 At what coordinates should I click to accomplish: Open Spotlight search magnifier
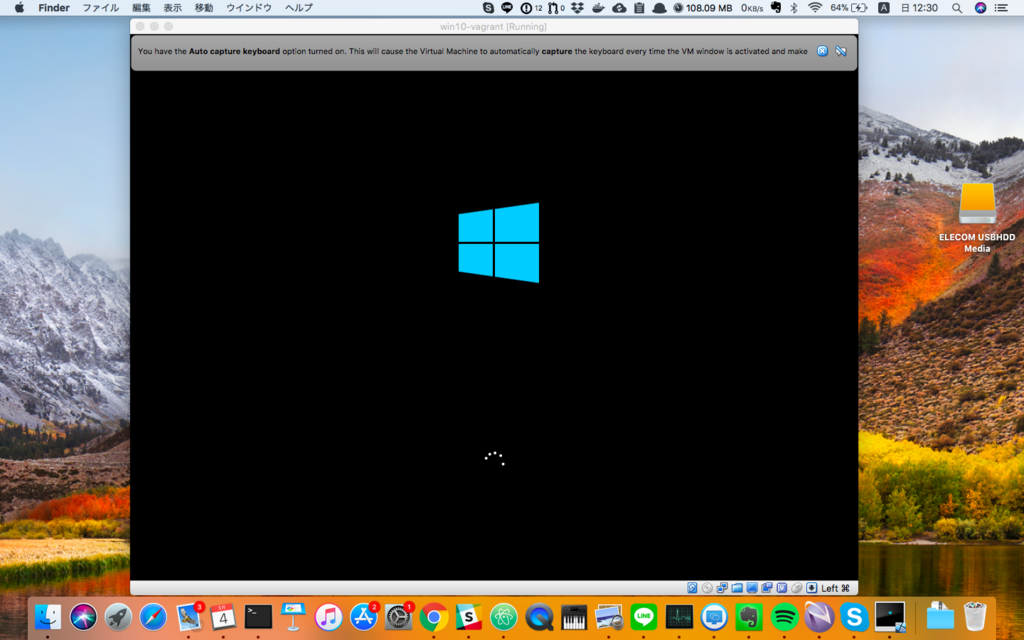pyautogui.click(x=957, y=8)
